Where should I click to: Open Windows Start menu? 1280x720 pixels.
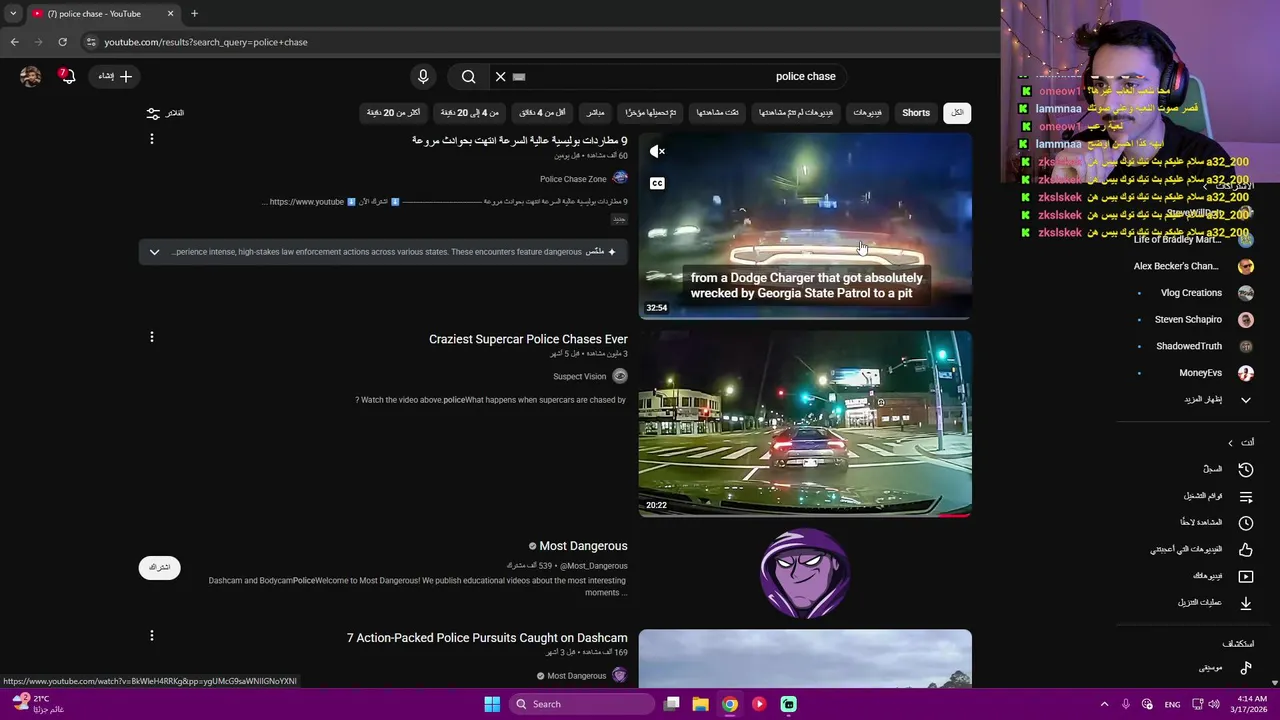pos(492,704)
